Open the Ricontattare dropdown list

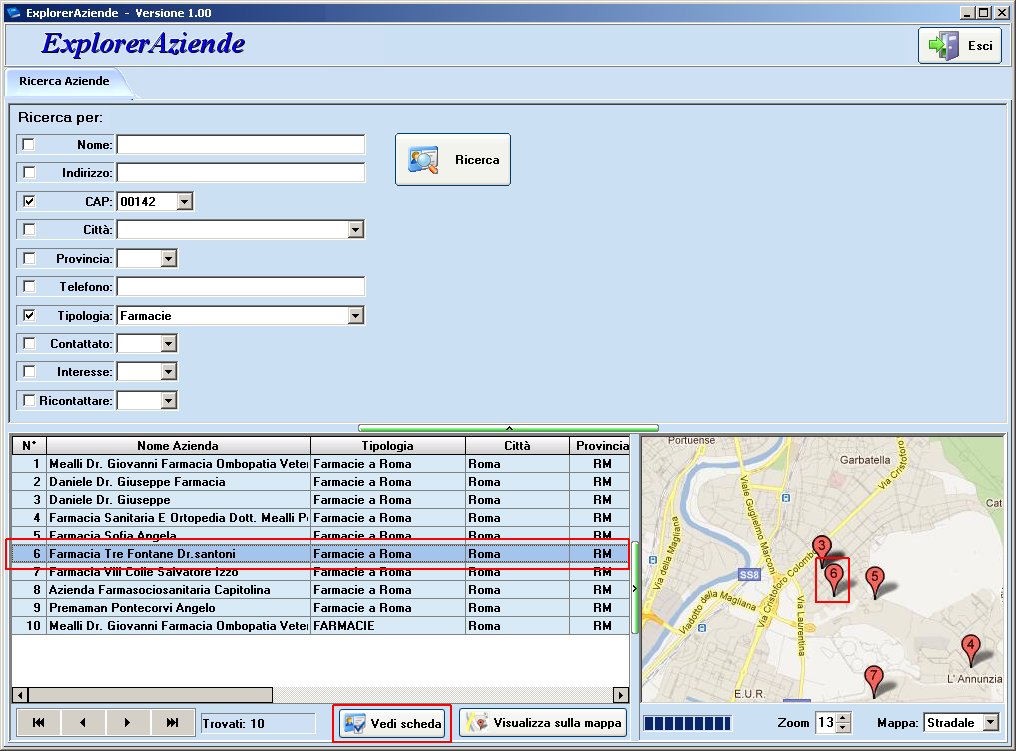168,400
